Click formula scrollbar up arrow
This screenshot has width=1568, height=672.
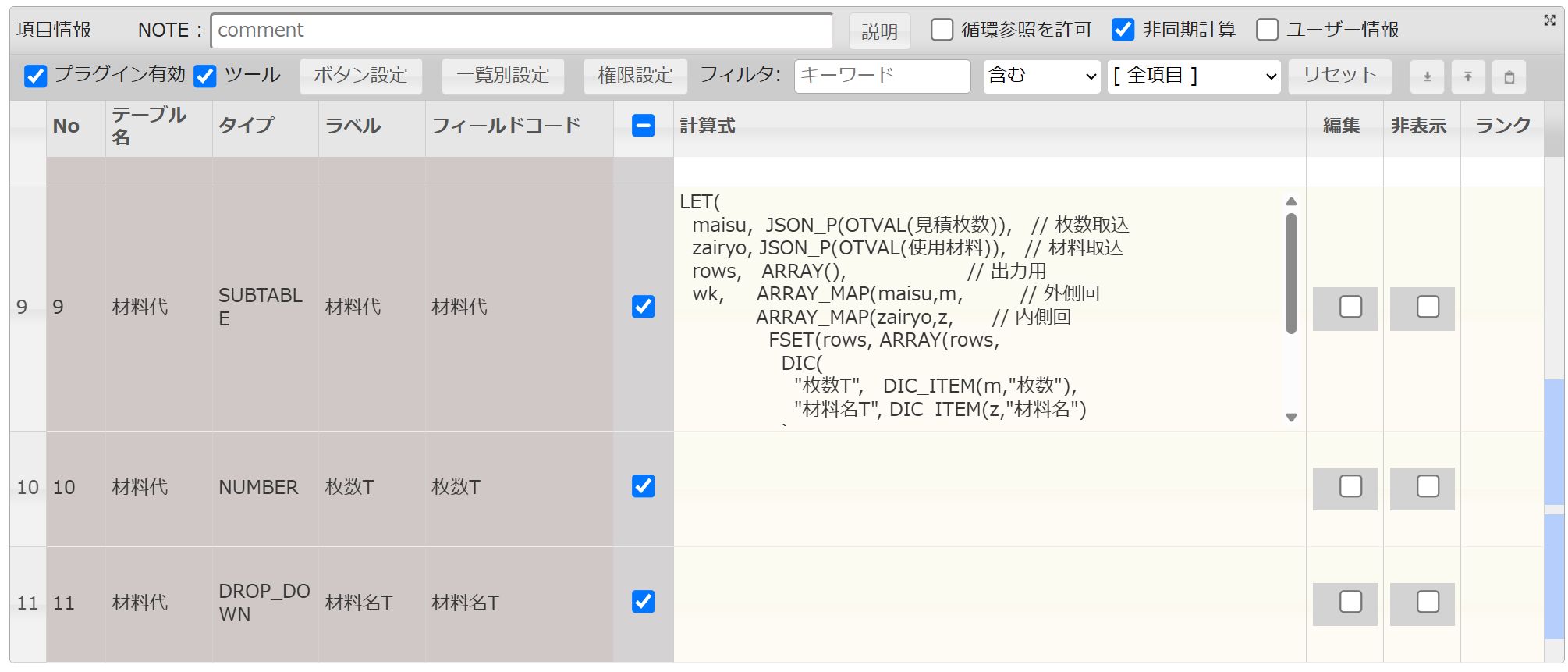(x=1291, y=201)
